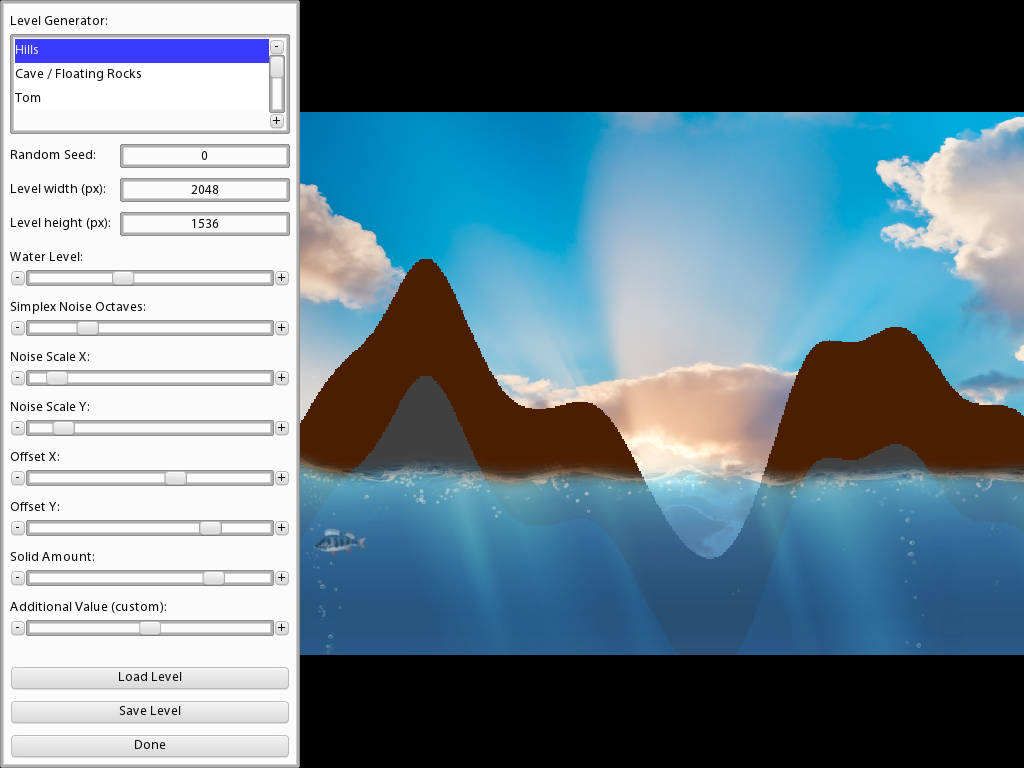Decrease Noise Scale X with minus button
This screenshot has width=1024, height=768.
(17, 378)
